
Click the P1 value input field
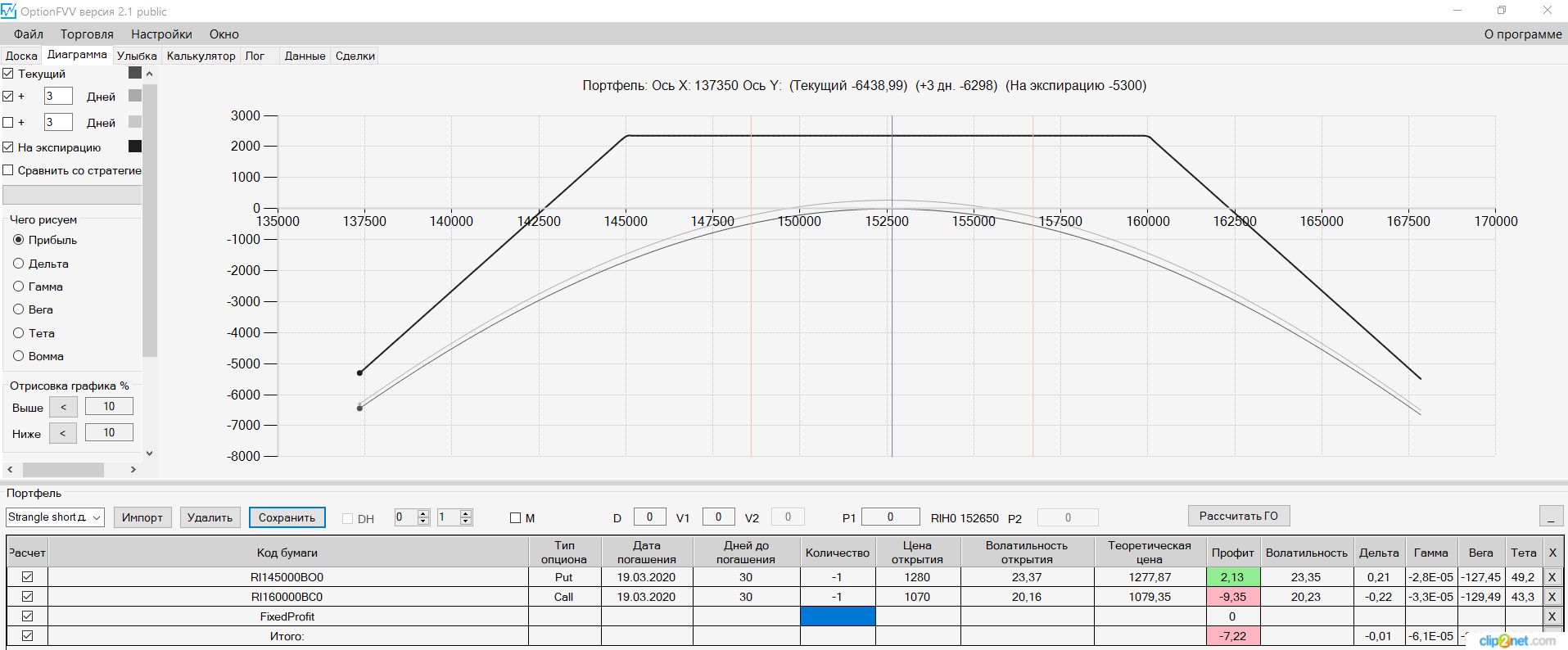[891, 517]
